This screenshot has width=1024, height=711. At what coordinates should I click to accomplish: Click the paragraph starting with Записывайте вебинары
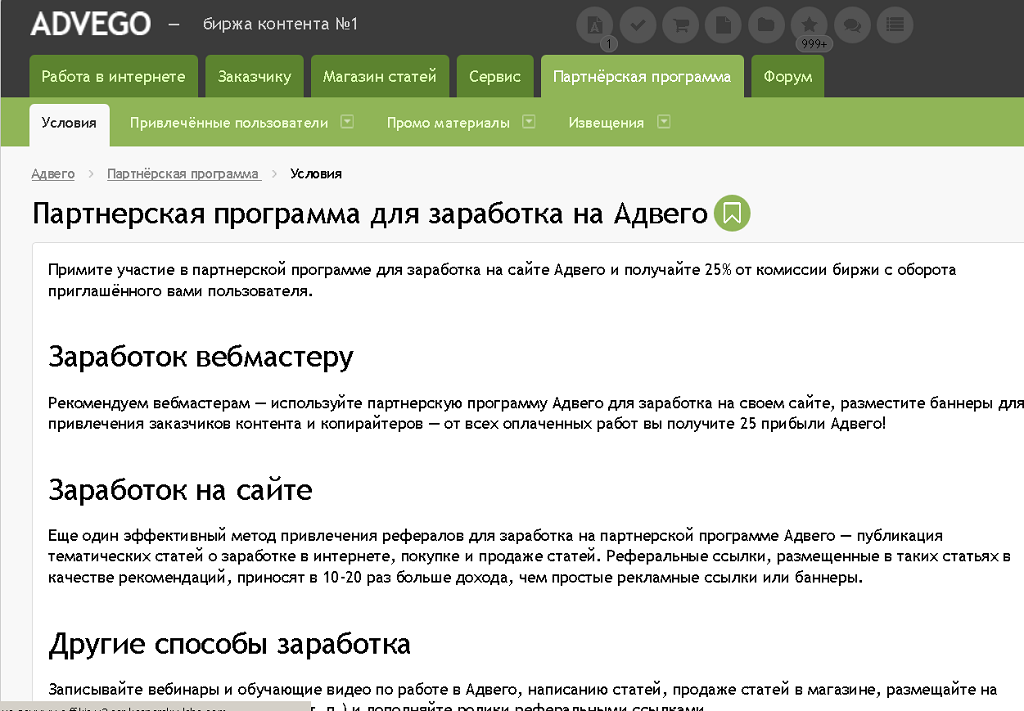[522, 697]
